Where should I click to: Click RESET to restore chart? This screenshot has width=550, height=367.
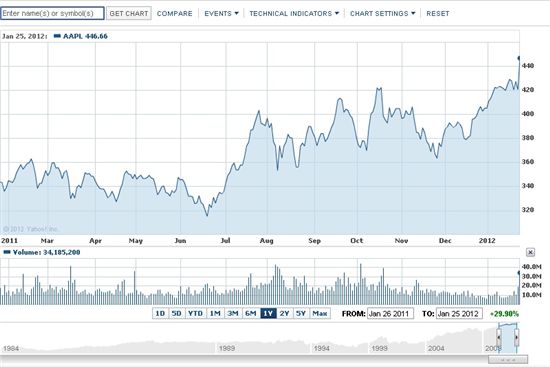pyautogui.click(x=437, y=13)
